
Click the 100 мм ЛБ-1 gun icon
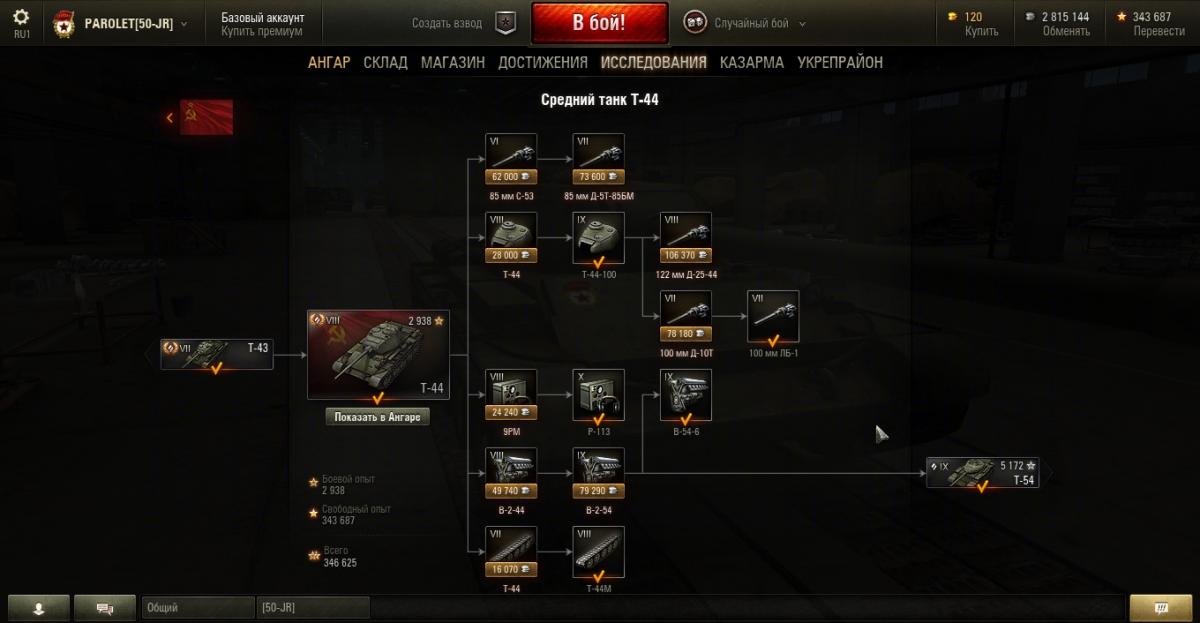click(773, 316)
